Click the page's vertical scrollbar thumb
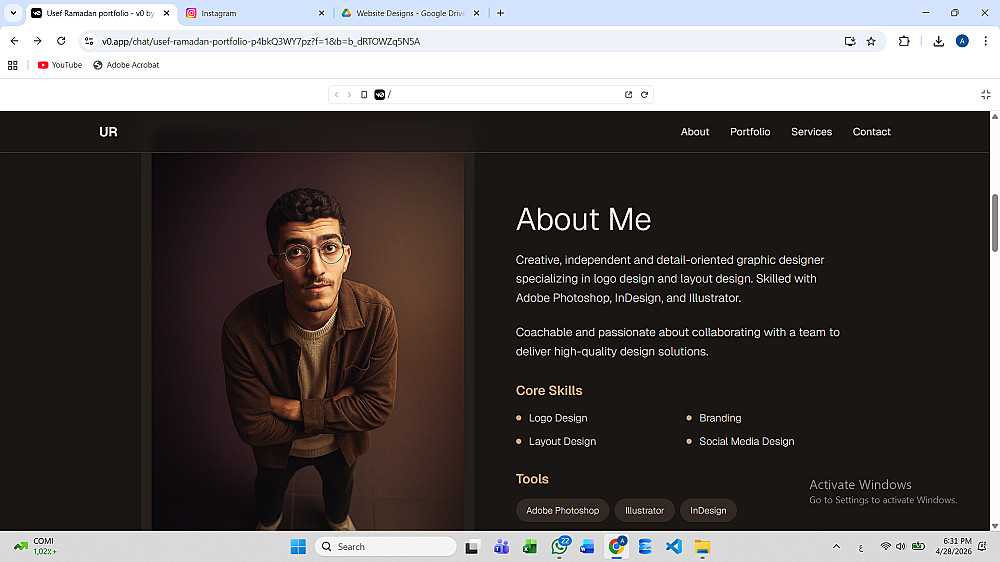The height and width of the screenshot is (562, 1000). click(x=994, y=223)
